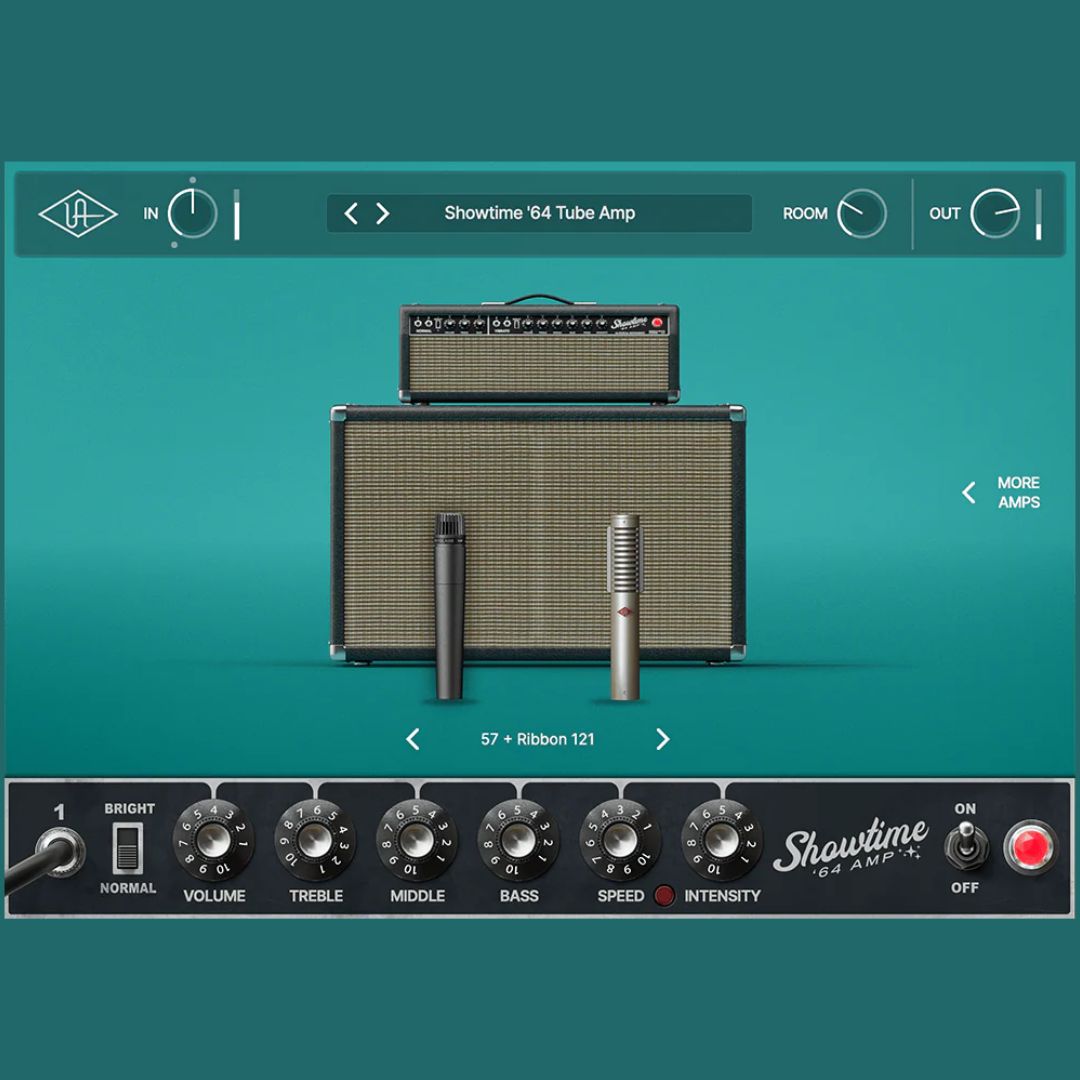Click the output level meter bar

[x=1039, y=214]
